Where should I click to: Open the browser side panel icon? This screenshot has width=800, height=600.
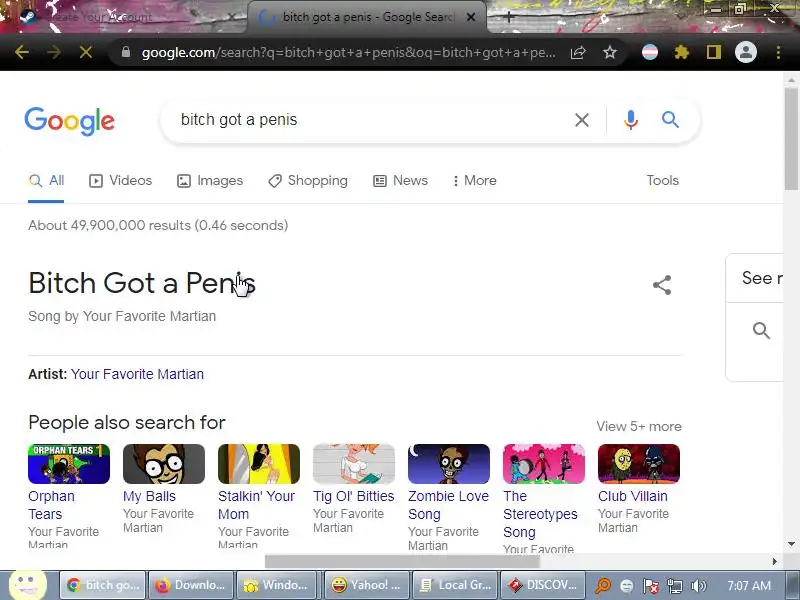[713, 52]
